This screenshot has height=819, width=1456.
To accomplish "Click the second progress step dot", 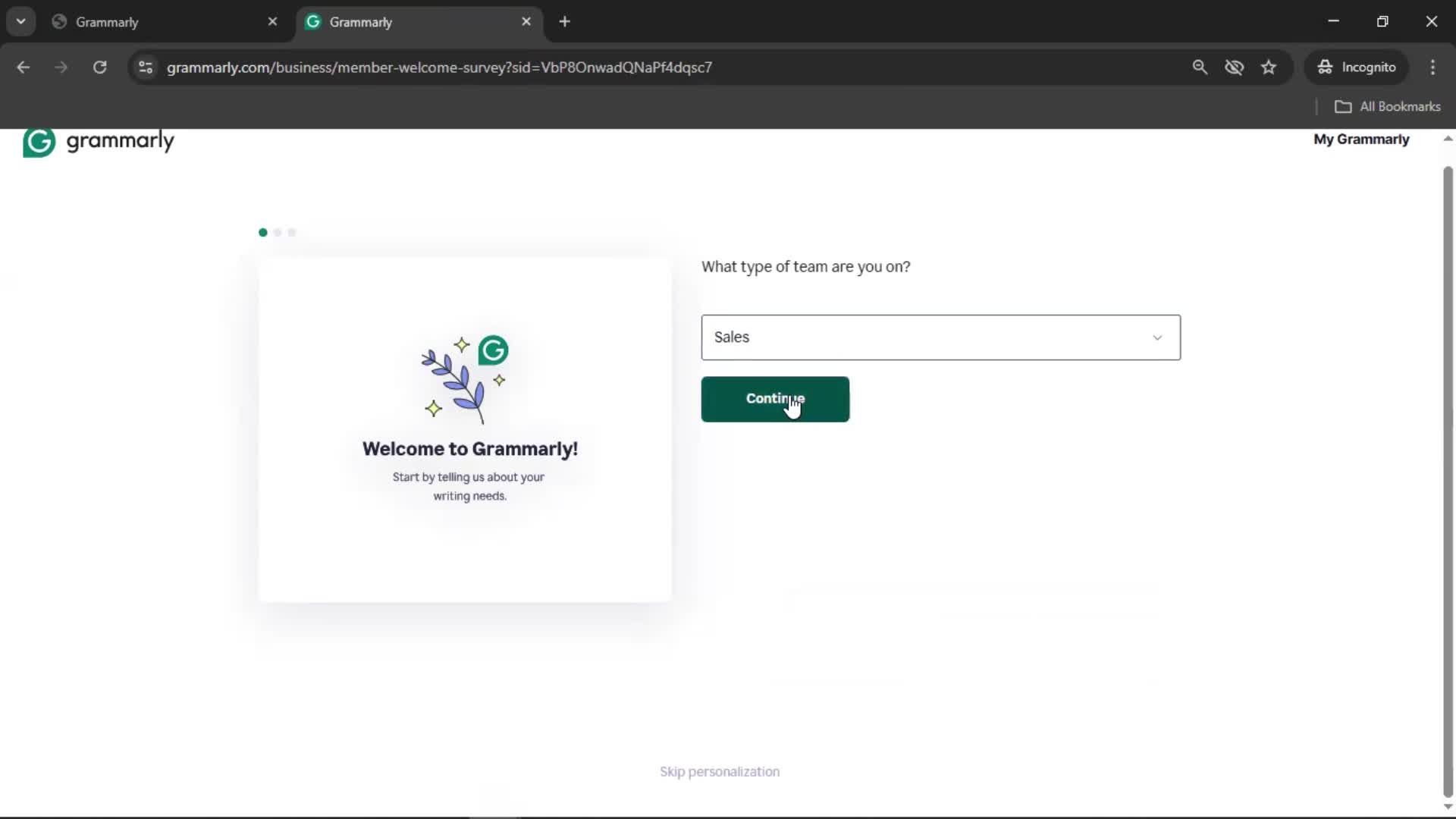I will 278,233.
